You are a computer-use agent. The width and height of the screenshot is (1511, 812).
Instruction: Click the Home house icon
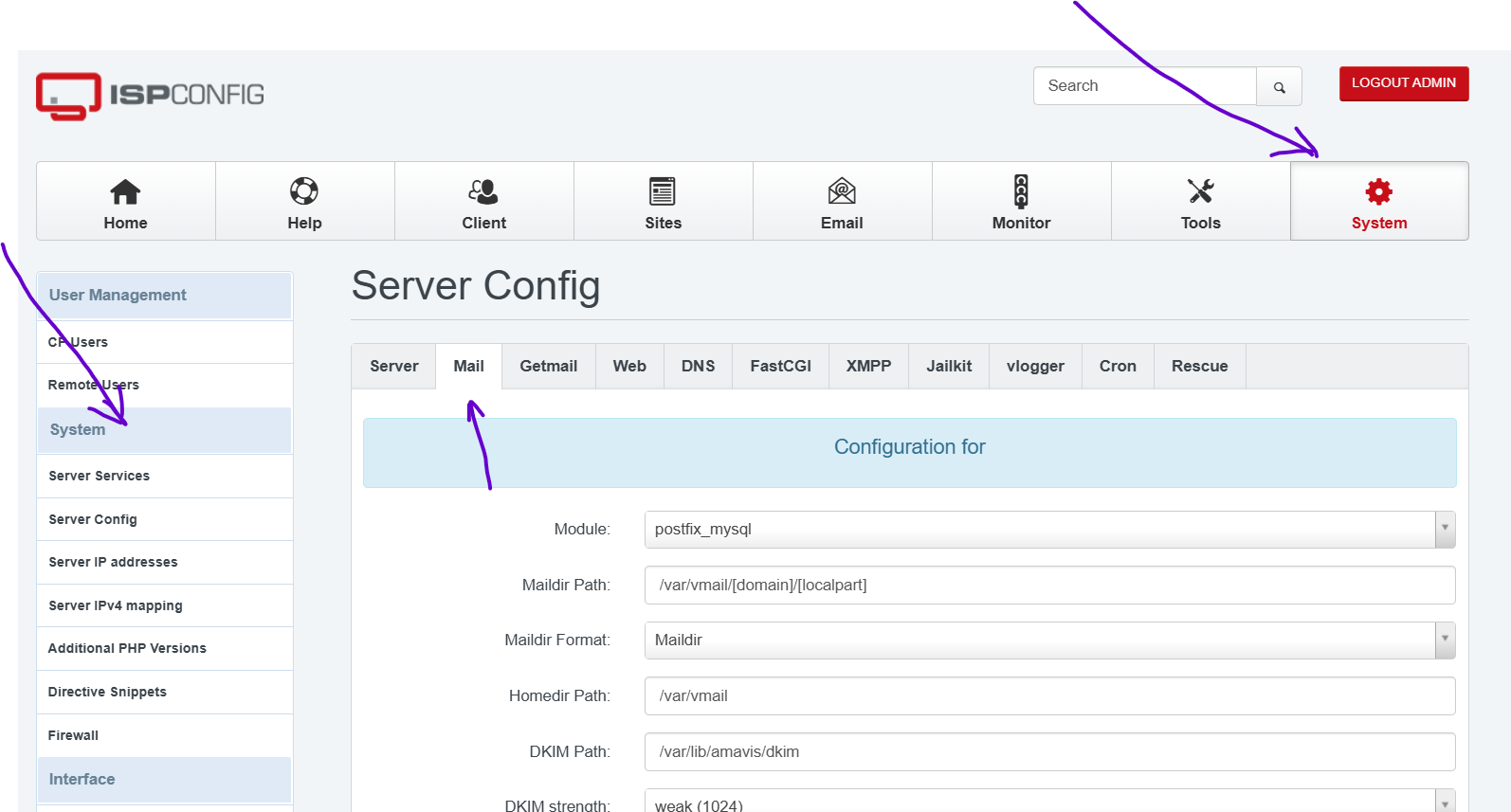click(x=125, y=192)
